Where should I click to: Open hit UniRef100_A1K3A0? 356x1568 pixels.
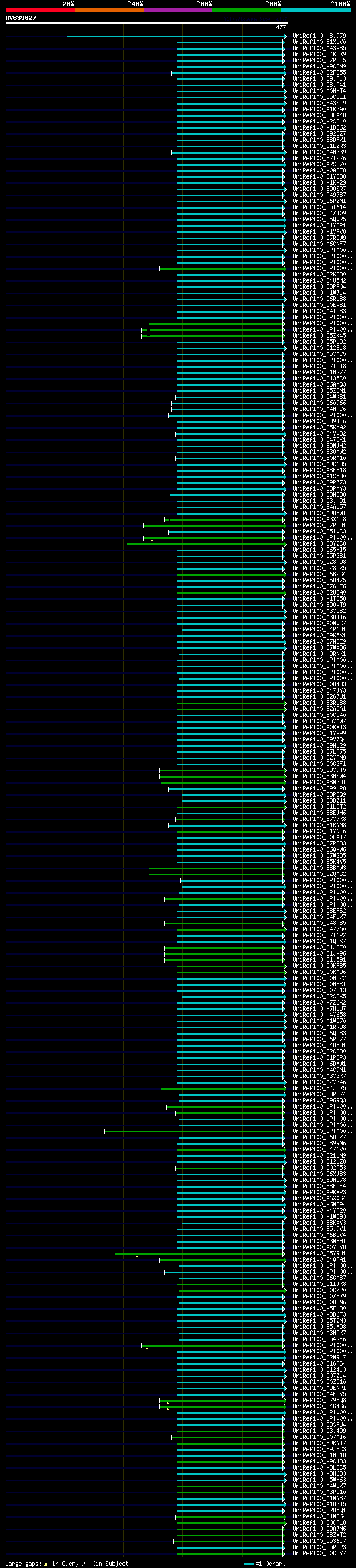tap(319, 109)
